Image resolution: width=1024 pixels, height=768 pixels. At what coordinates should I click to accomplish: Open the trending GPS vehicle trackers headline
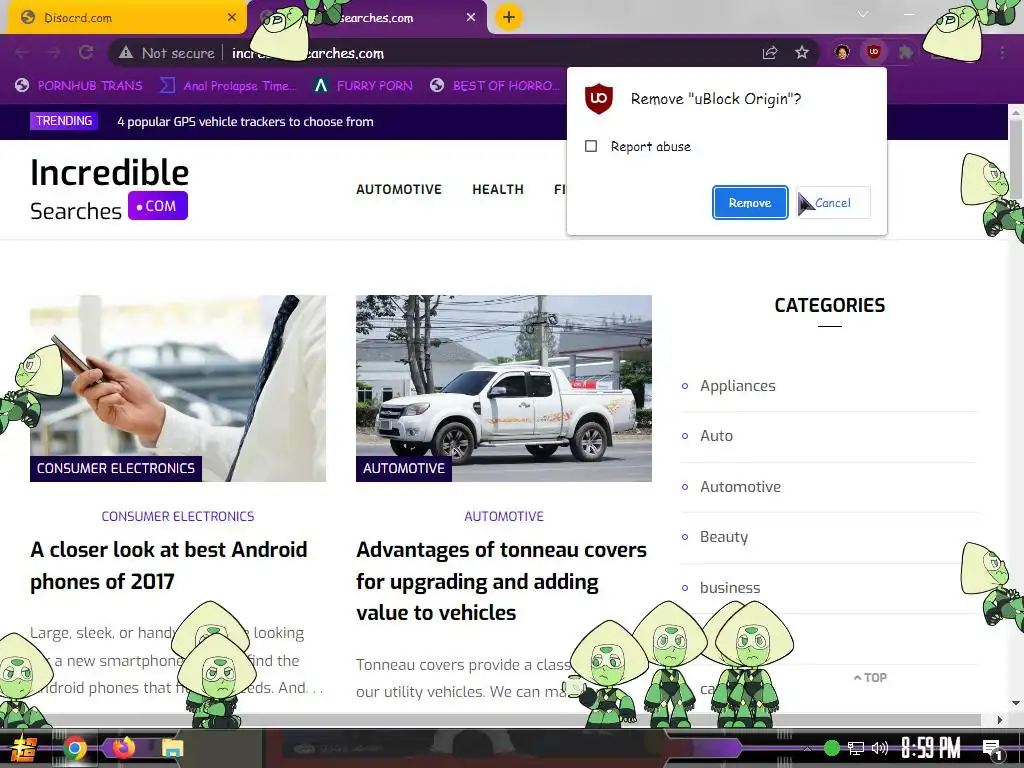(245, 121)
